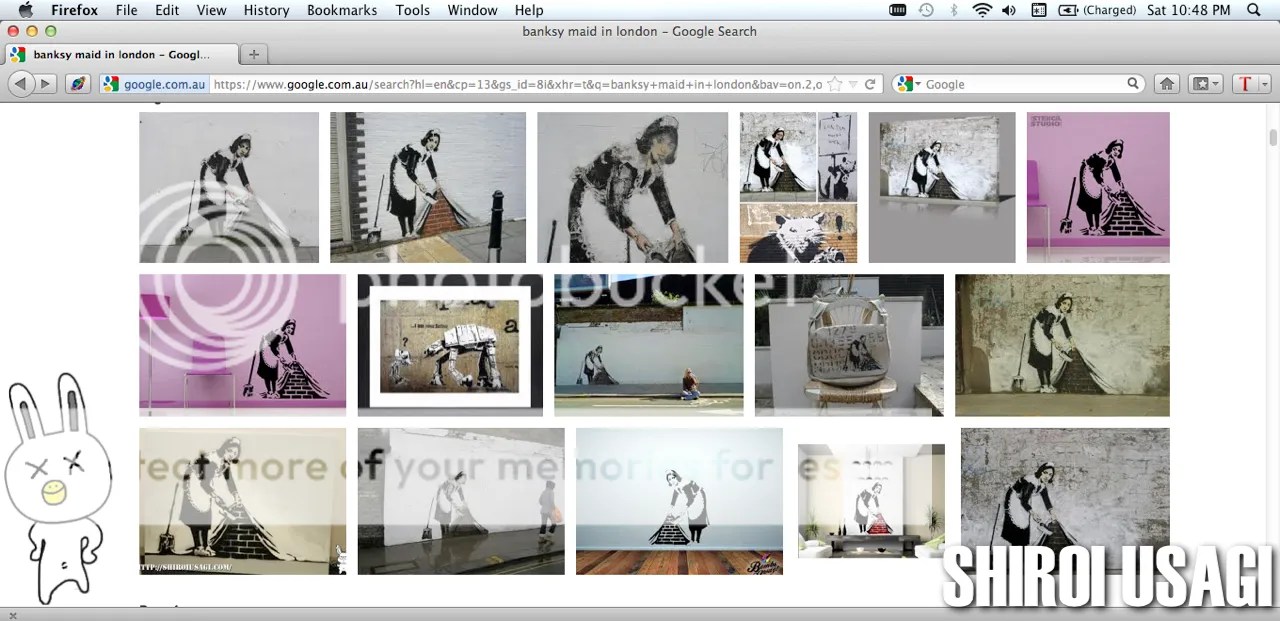This screenshot has height=621, width=1280.
Task: Open the History menu
Action: [266, 10]
